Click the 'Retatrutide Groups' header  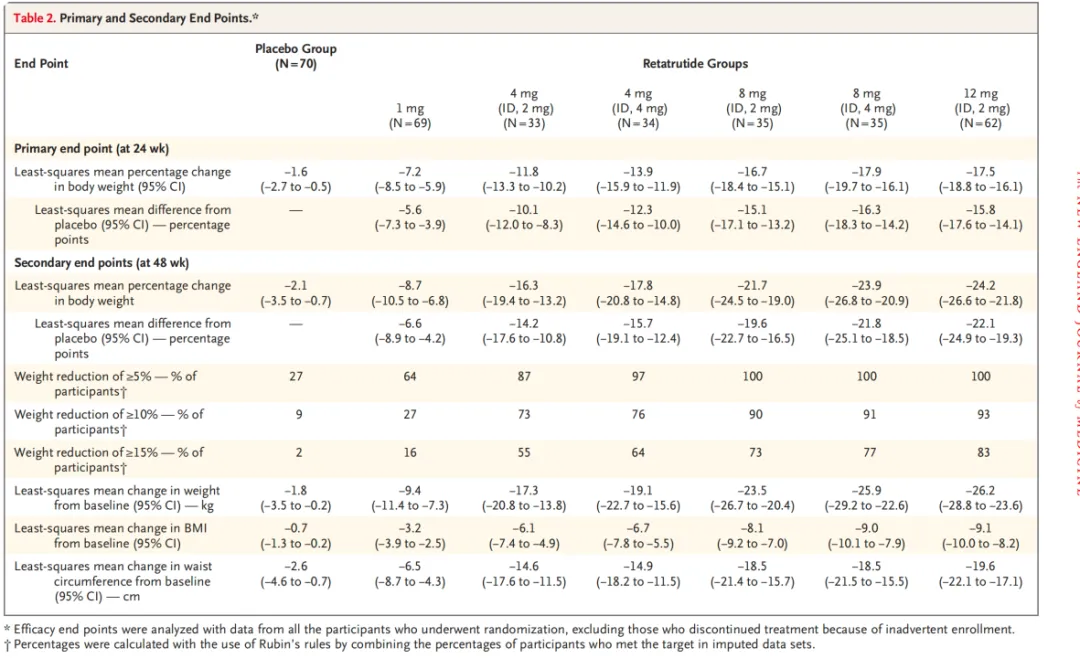pyautogui.click(x=695, y=64)
